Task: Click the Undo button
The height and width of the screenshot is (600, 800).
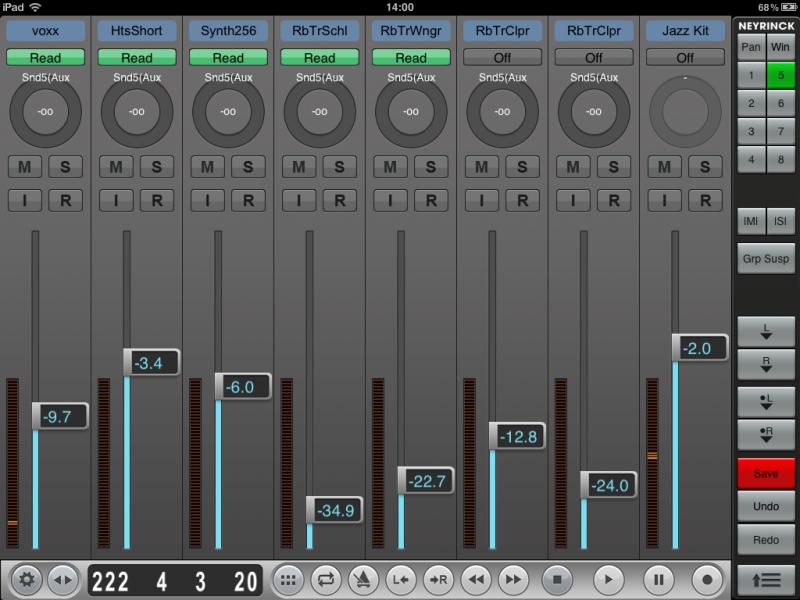Action: point(766,506)
